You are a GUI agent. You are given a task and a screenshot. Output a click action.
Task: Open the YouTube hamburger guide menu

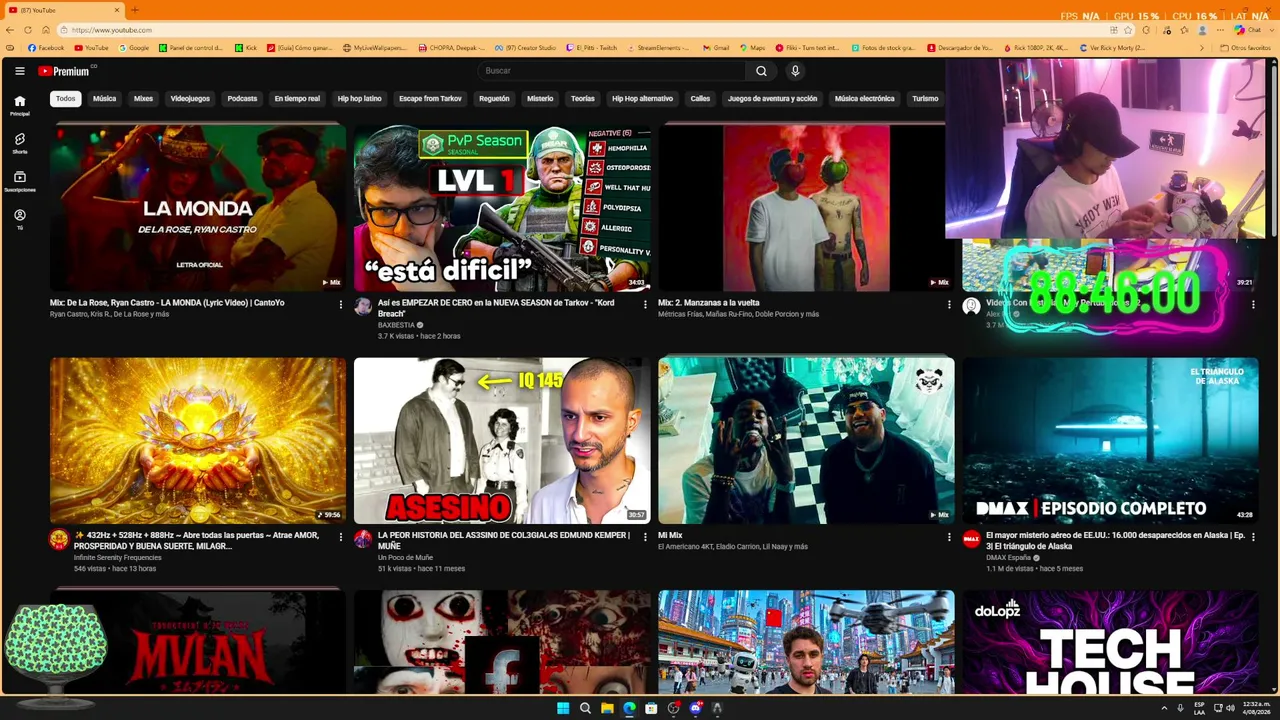tap(19, 71)
